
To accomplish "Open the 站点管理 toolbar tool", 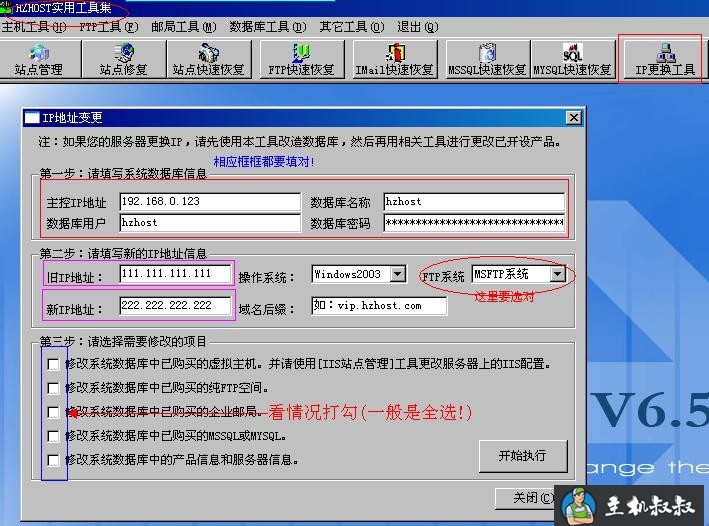I will pyautogui.click(x=39, y=60).
